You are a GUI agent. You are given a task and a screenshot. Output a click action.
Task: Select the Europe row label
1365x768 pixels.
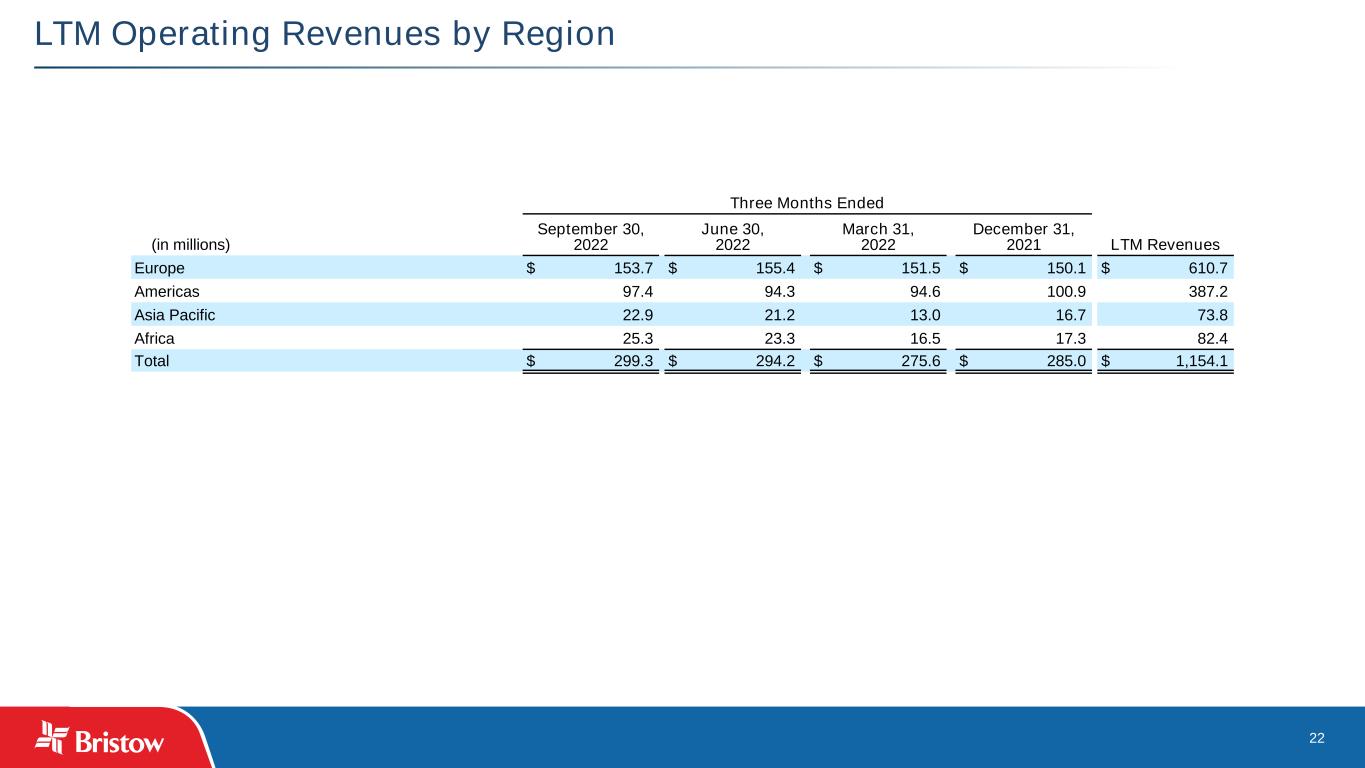point(159,268)
